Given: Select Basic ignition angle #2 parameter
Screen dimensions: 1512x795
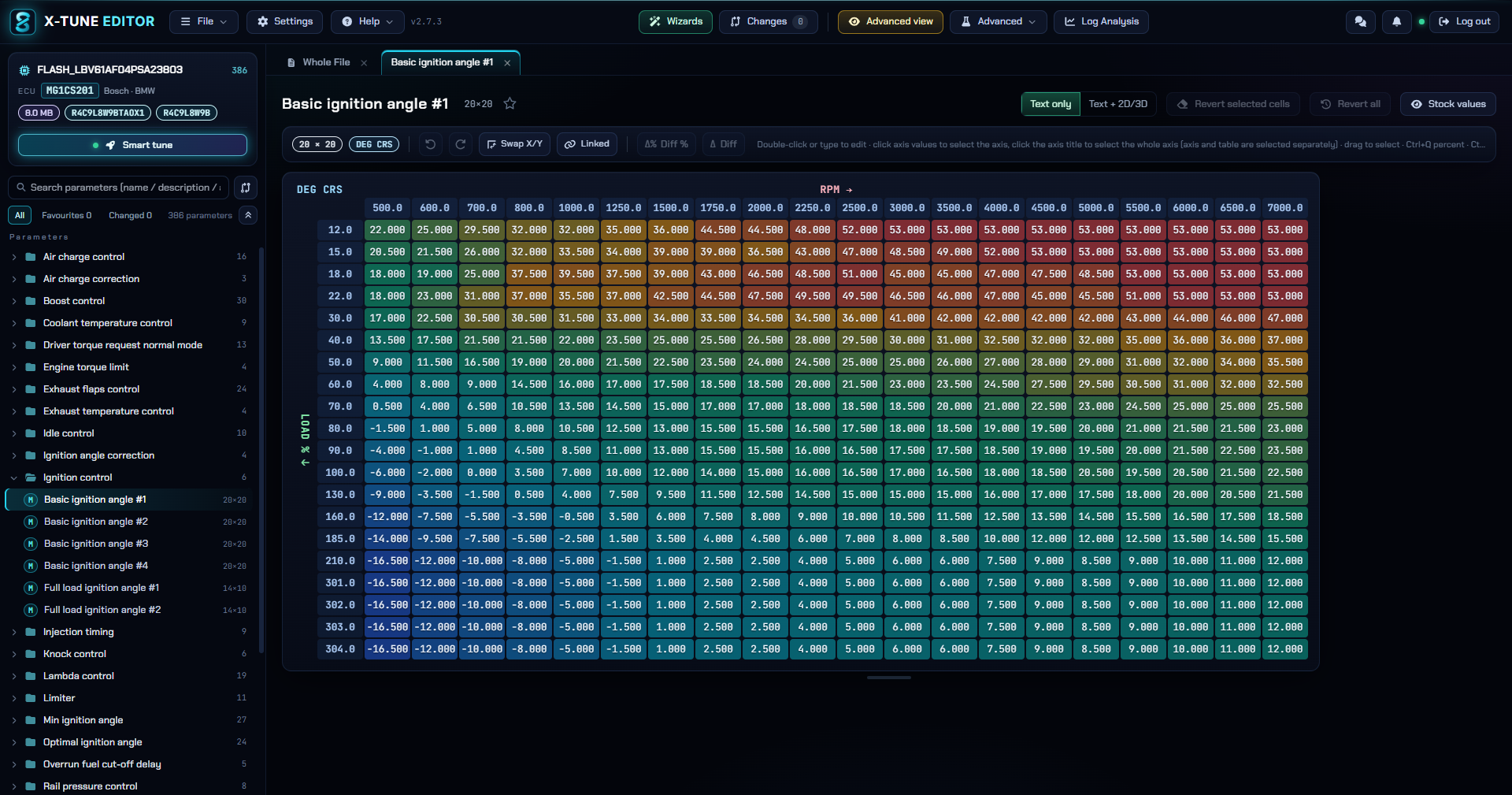Looking at the screenshot, I should pyautogui.click(x=130, y=522).
